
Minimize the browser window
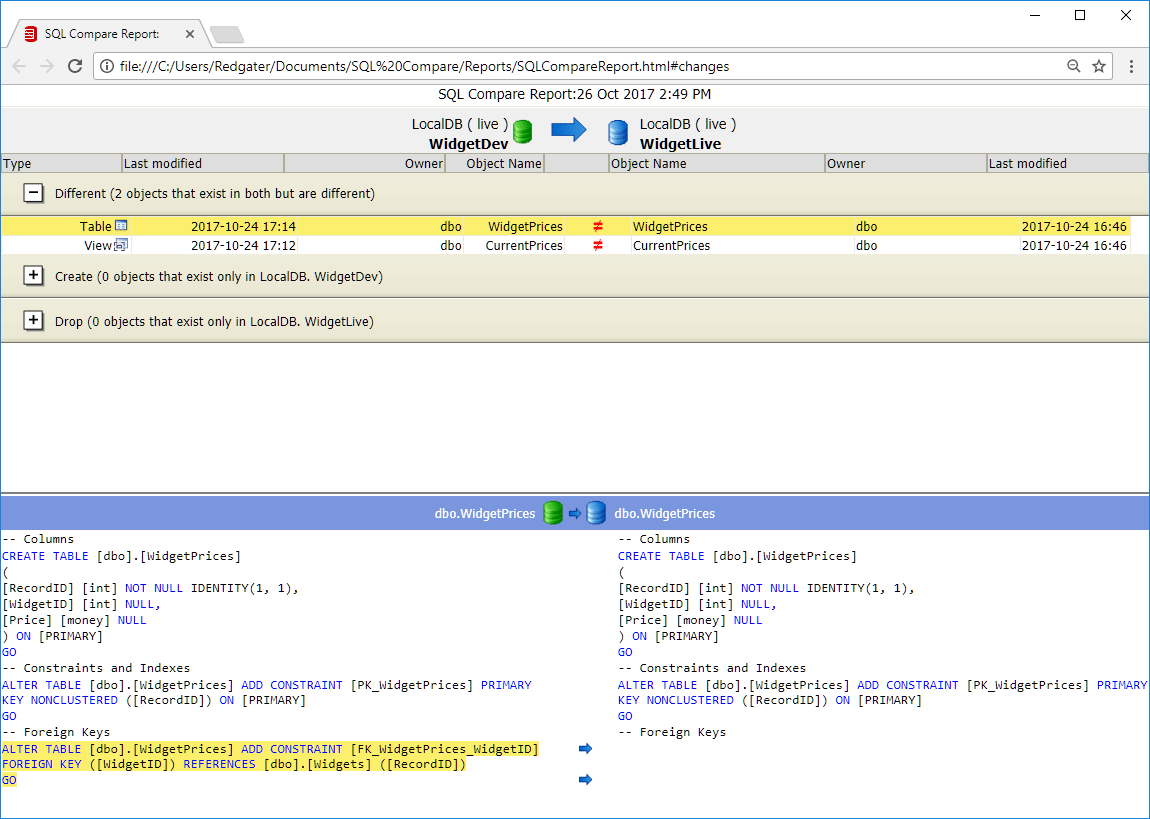tap(1035, 15)
